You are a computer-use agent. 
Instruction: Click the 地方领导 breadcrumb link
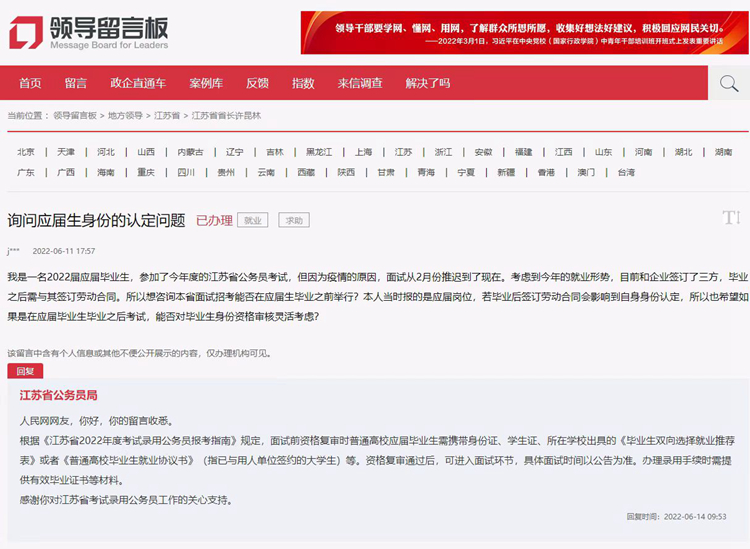pyautogui.click(x=125, y=116)
